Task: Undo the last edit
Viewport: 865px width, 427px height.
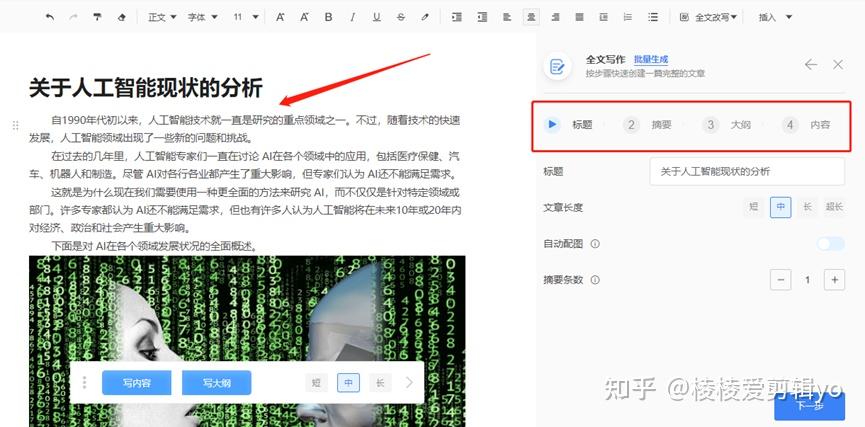Action: (x=50, y=17)
